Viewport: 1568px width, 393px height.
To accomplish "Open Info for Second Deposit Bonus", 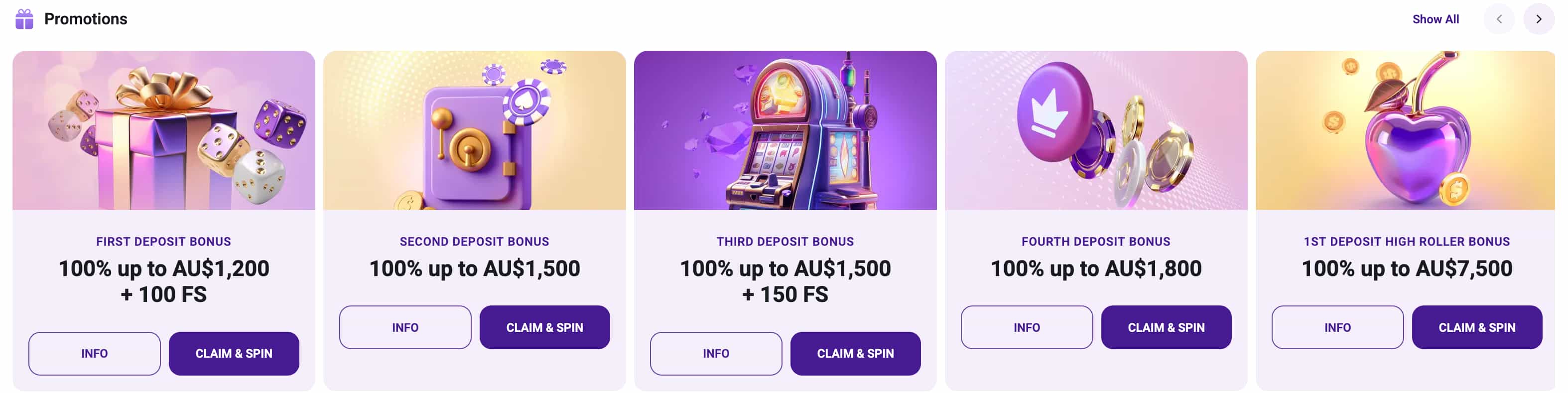I will click(405, 327).
